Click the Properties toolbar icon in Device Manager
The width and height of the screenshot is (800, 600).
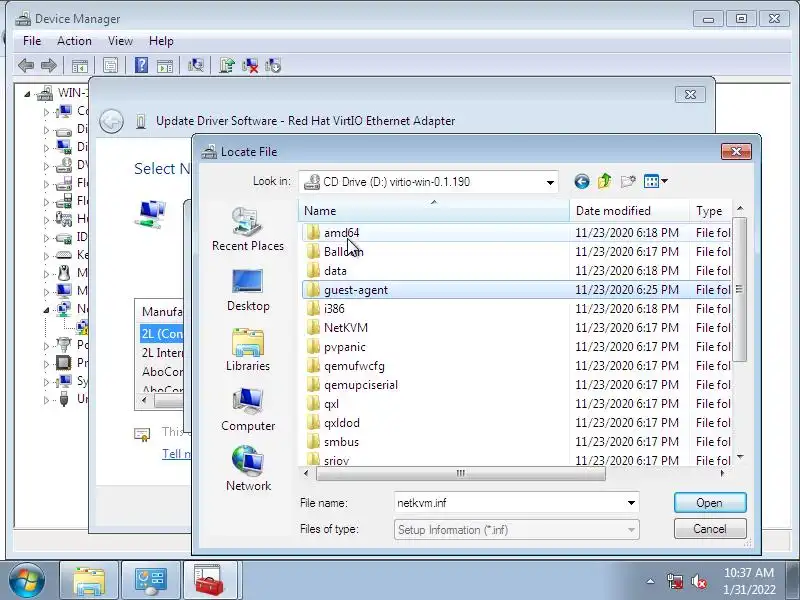click(110, 65)
